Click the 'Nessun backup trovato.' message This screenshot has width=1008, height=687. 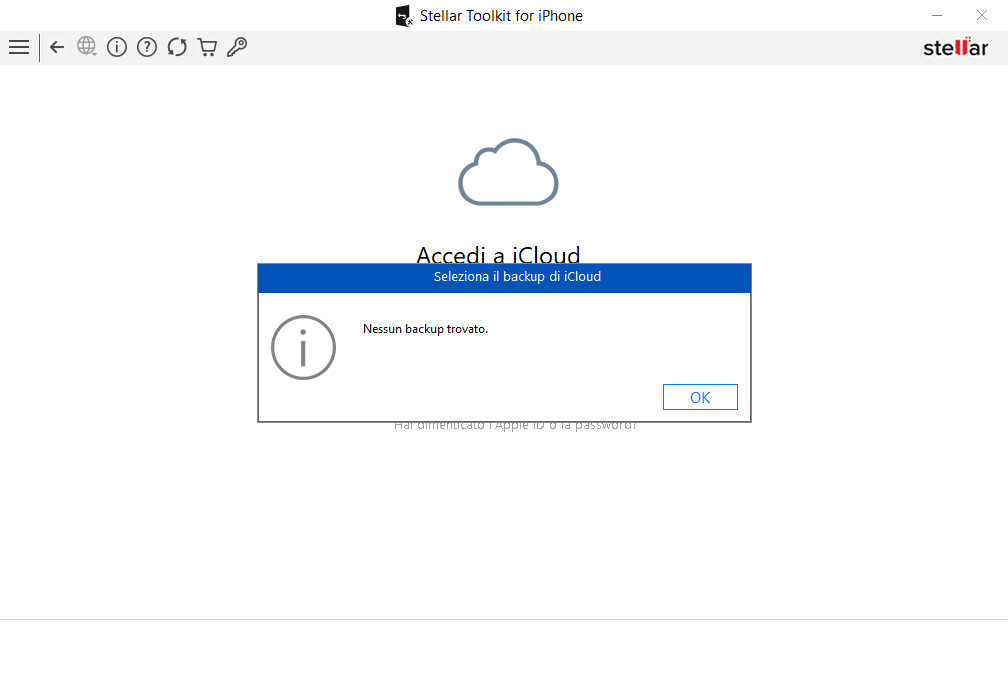coord(426,329)
